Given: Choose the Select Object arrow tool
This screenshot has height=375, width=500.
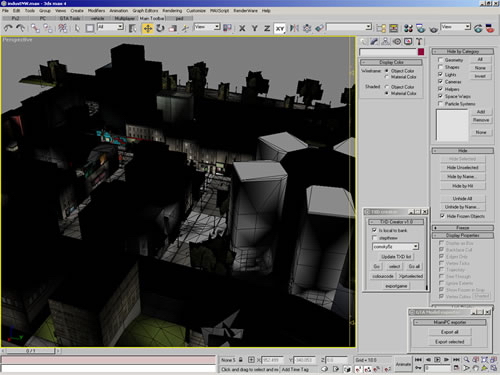Looking at the screenshot, I should pos(77,28).
